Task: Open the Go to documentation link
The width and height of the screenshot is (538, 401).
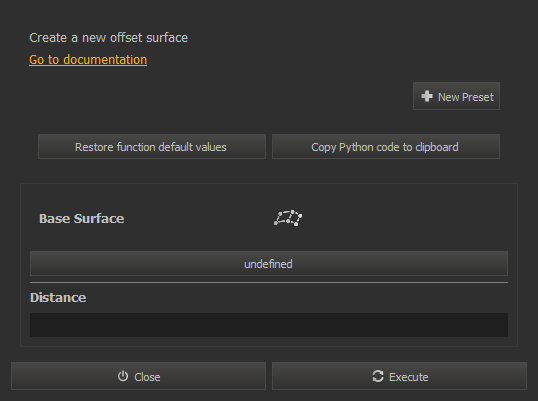Action: 88,60
